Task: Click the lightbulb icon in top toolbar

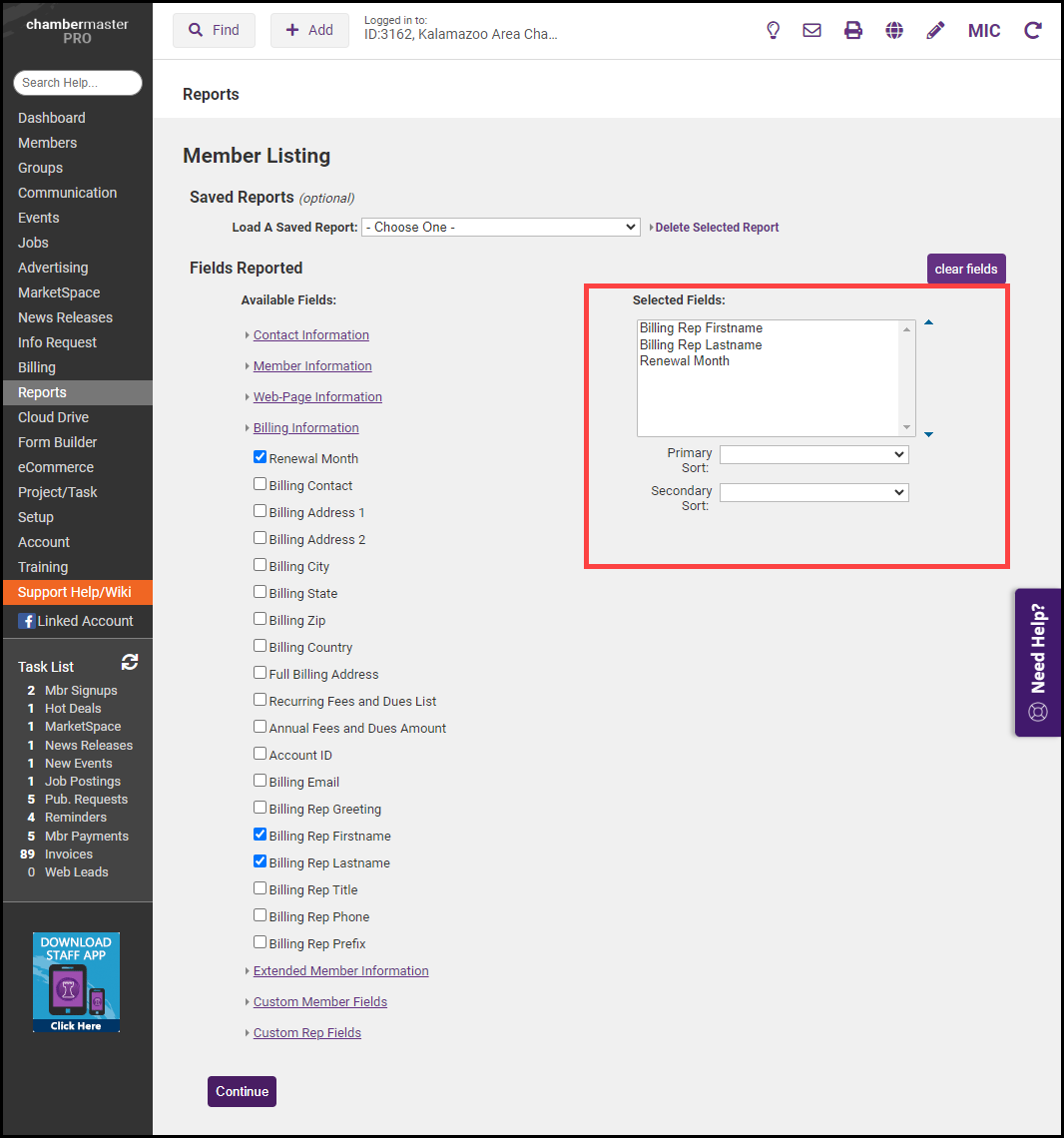Action: pos(773,30)
